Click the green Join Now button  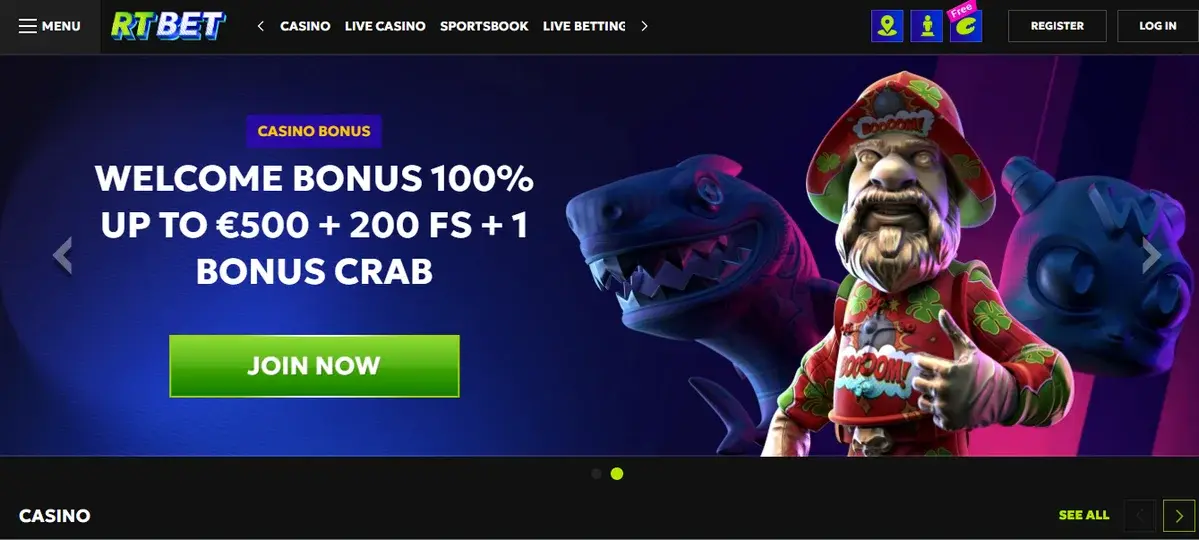click(314, 366)
